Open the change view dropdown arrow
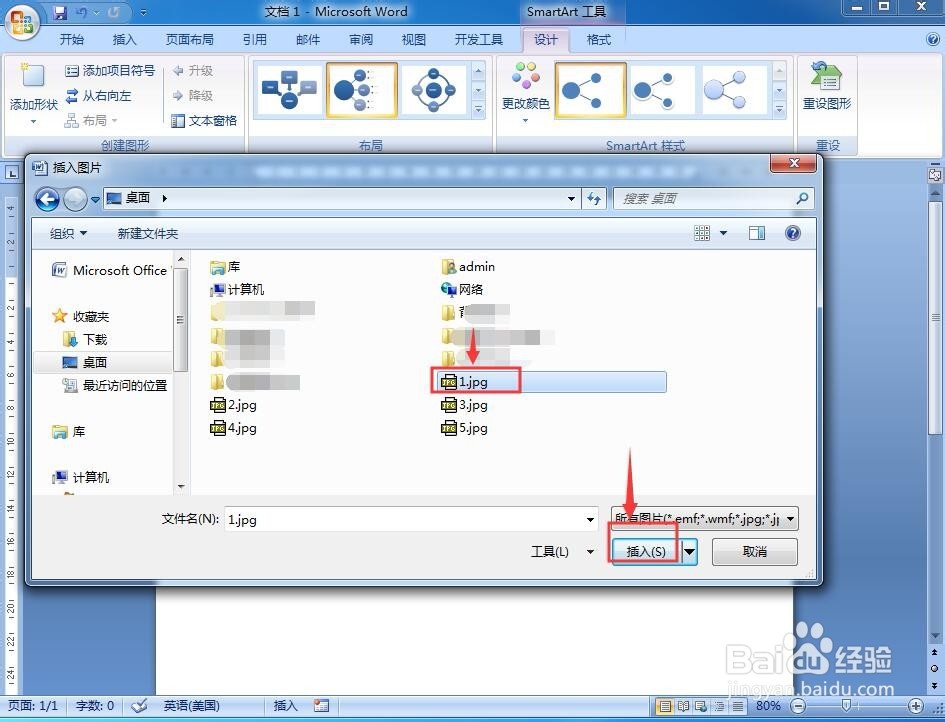 point(724,233)
